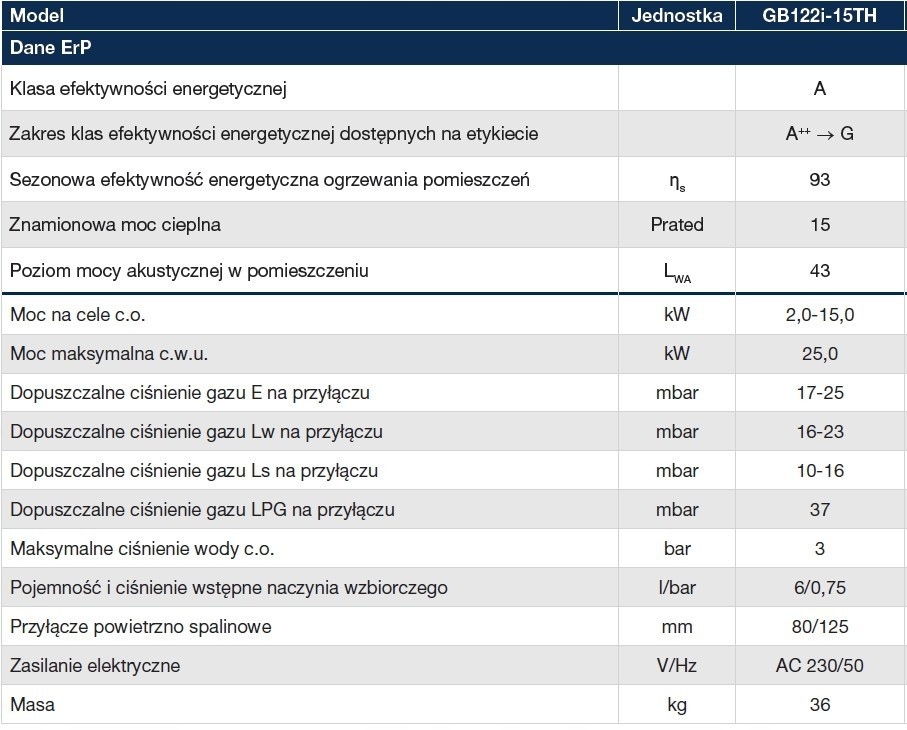Select the LPG gas pressure row label

click(x=202, y=510)
